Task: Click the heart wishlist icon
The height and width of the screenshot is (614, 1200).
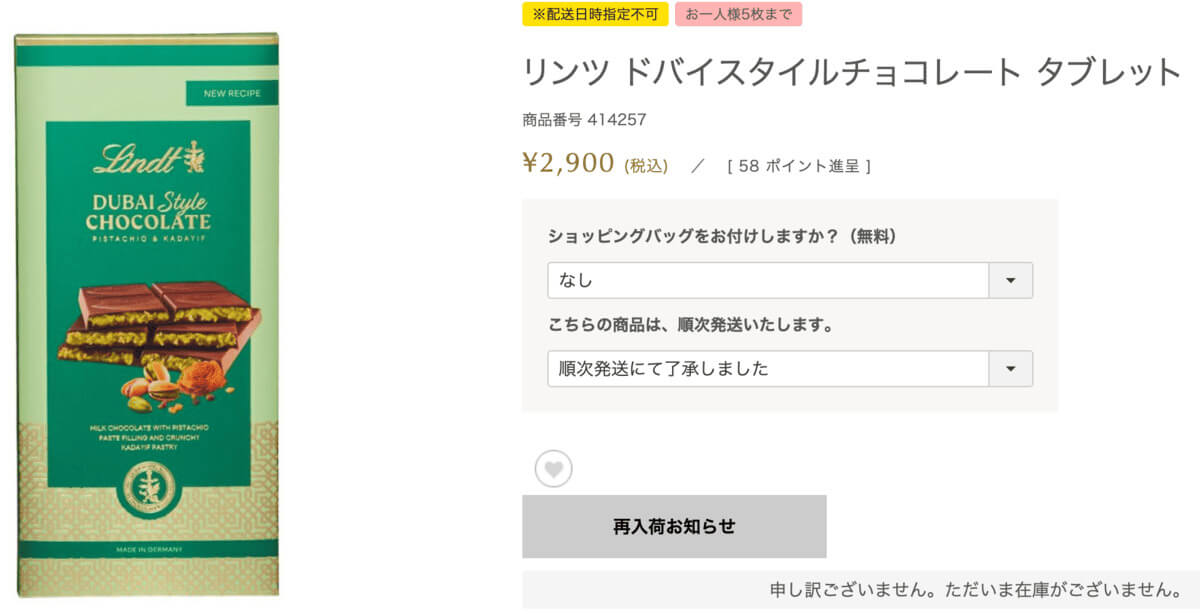Action: (x=553, y=468)
